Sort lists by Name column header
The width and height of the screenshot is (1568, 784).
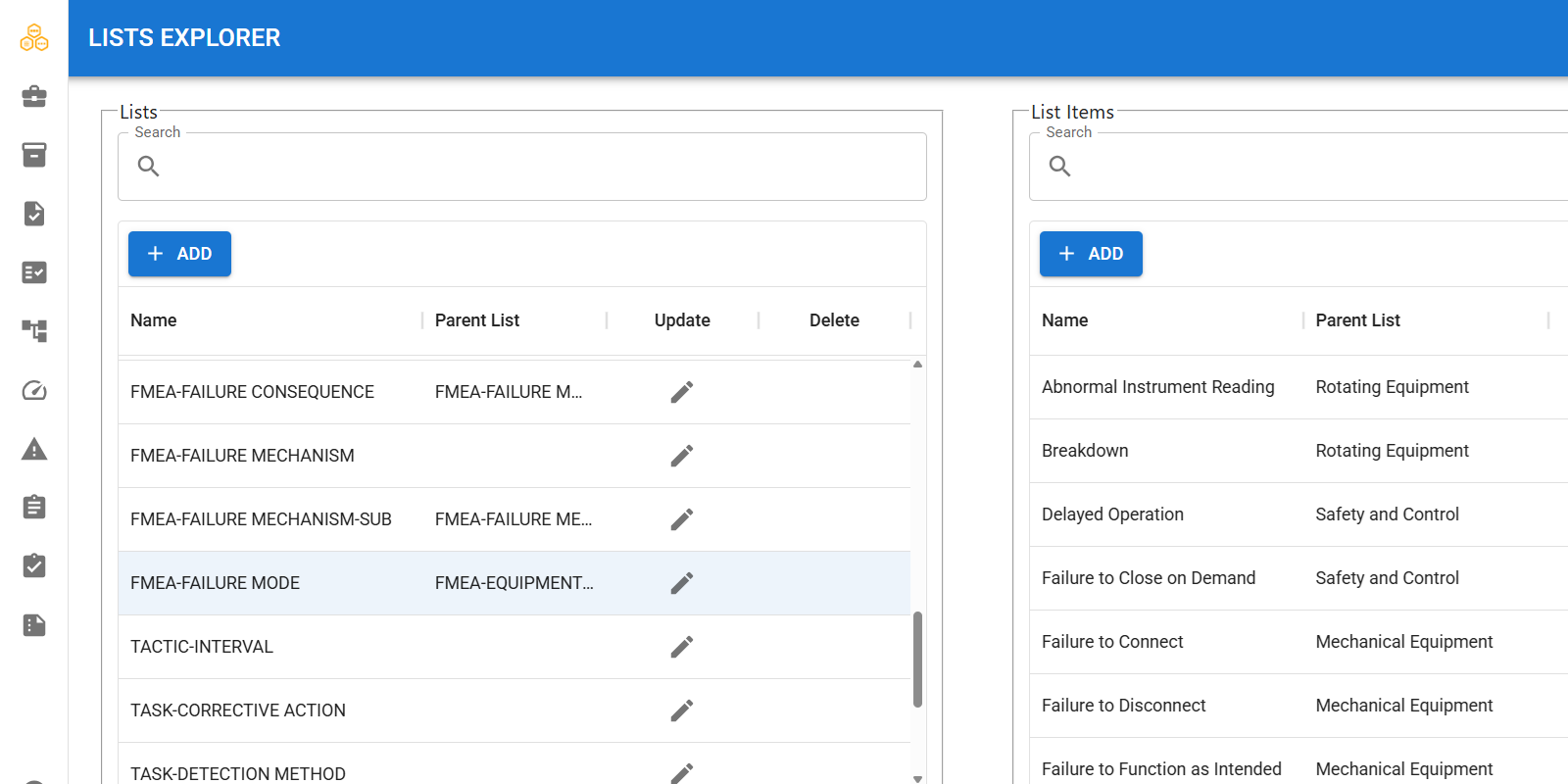154,320
